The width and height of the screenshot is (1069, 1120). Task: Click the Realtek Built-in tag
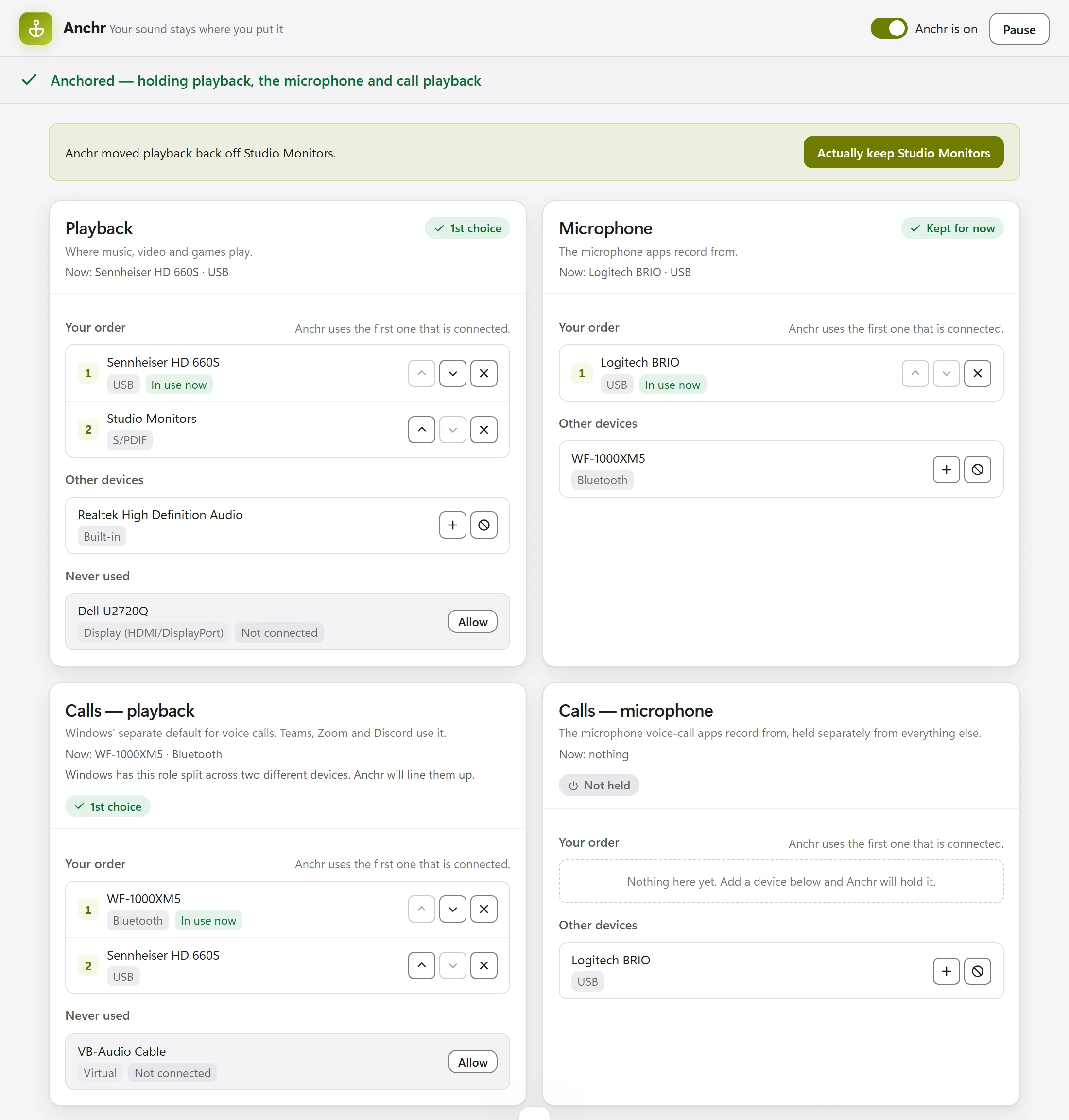pos(102,536)
